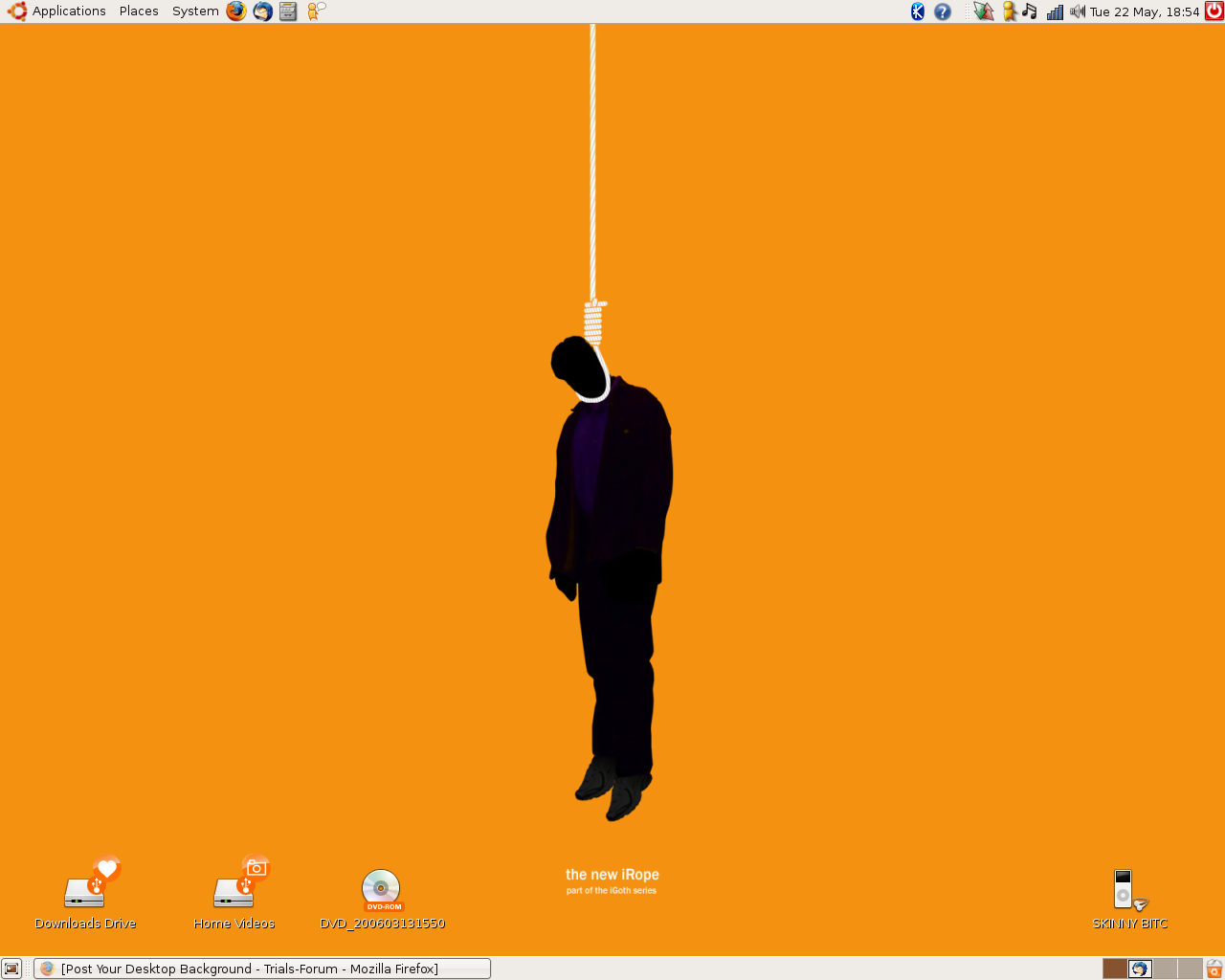Open the Downloads Drive desktop icon
The height and width of the screenshot is (980, 1225).
coord(92,881)
